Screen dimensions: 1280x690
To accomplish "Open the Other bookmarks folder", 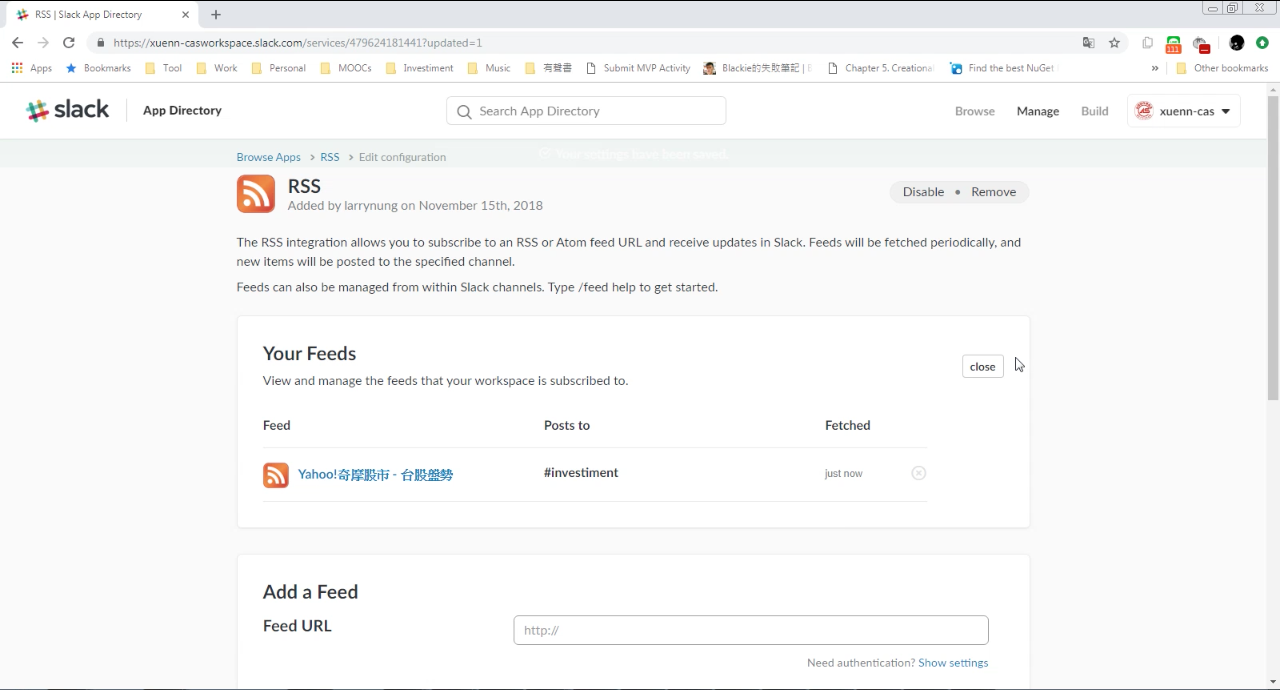I will [1222, 68].
